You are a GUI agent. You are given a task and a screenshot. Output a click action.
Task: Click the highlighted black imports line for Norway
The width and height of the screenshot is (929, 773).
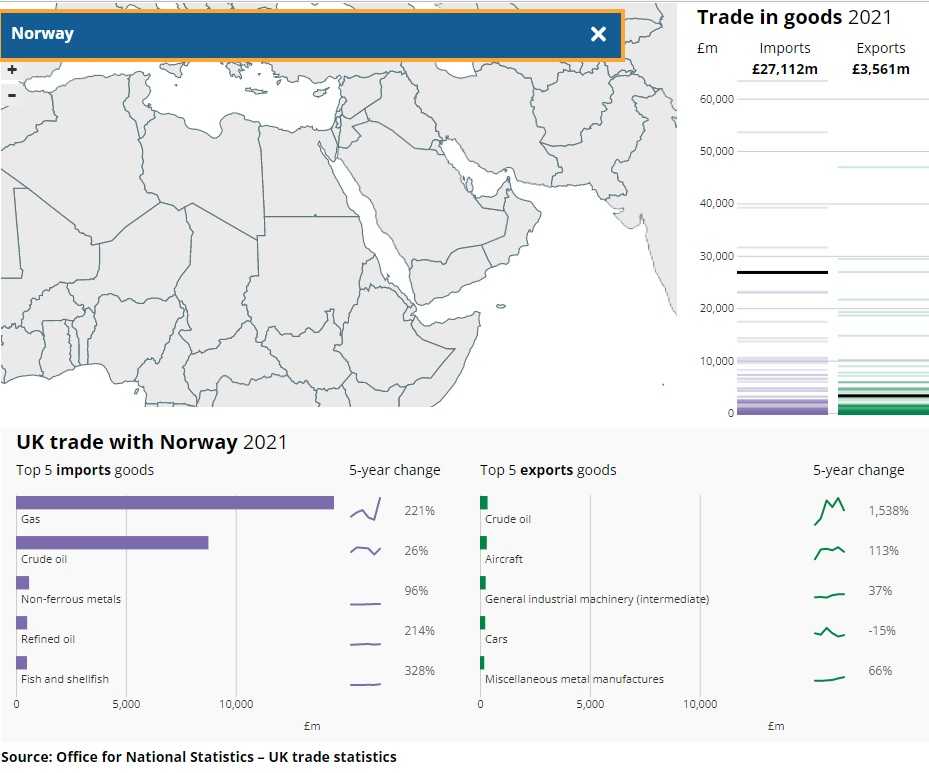[782, 272]
